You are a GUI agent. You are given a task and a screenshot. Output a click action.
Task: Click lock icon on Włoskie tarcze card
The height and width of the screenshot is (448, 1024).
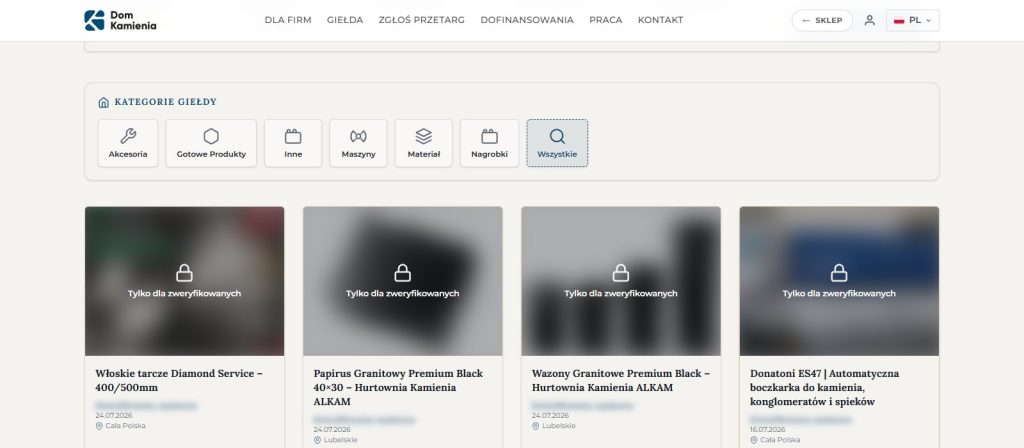[x=185, y=273]
